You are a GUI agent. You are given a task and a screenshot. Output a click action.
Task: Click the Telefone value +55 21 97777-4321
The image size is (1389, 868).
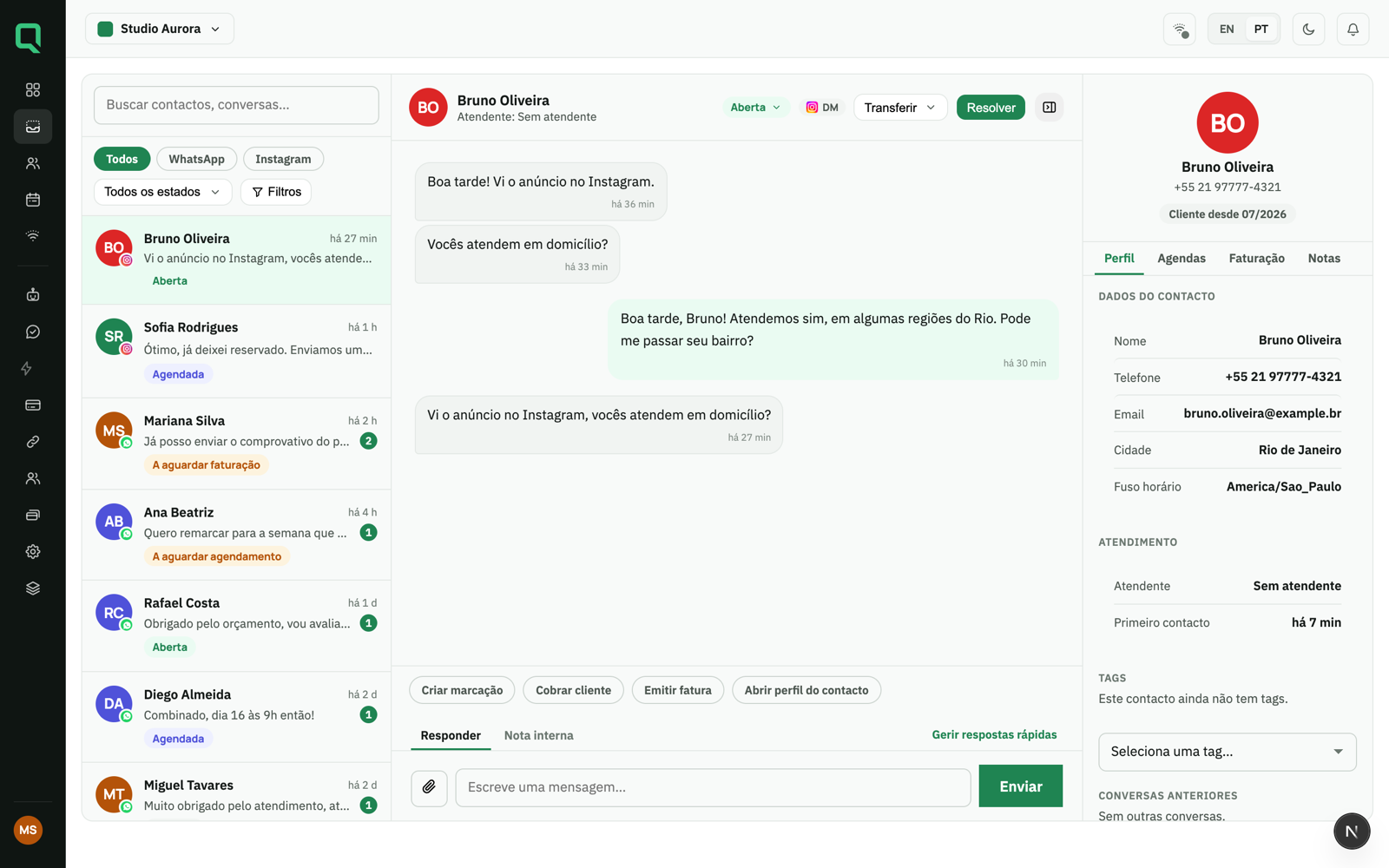(x=1283, y=377)
